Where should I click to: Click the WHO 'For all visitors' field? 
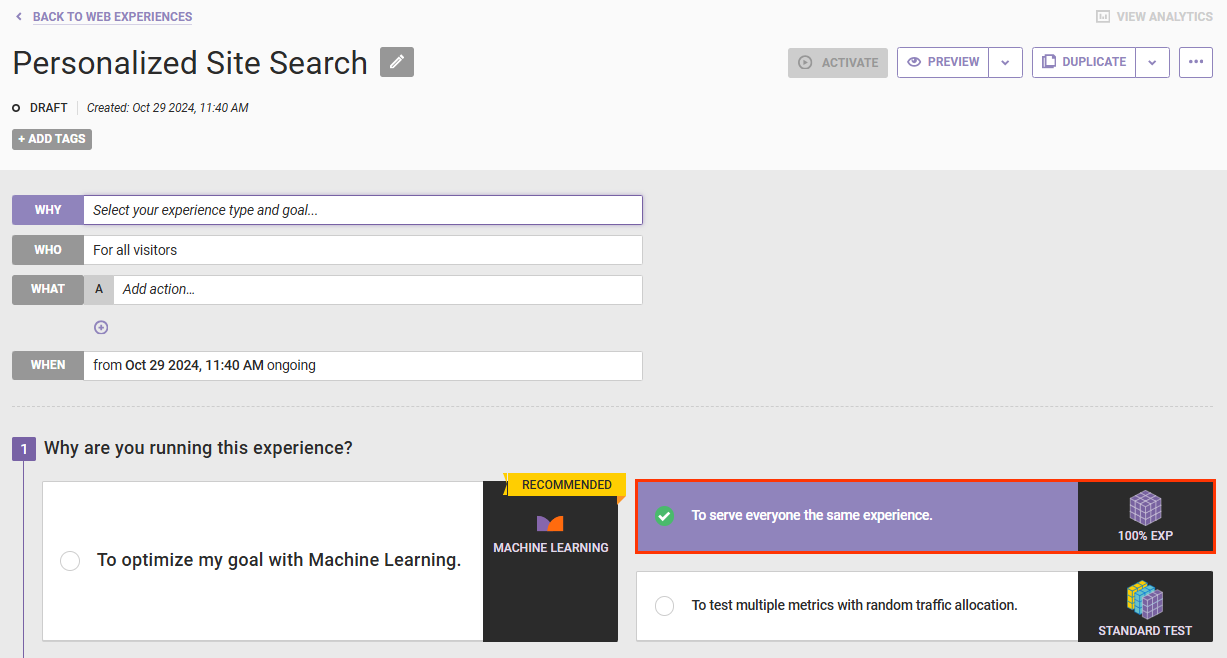pos(363,250)
